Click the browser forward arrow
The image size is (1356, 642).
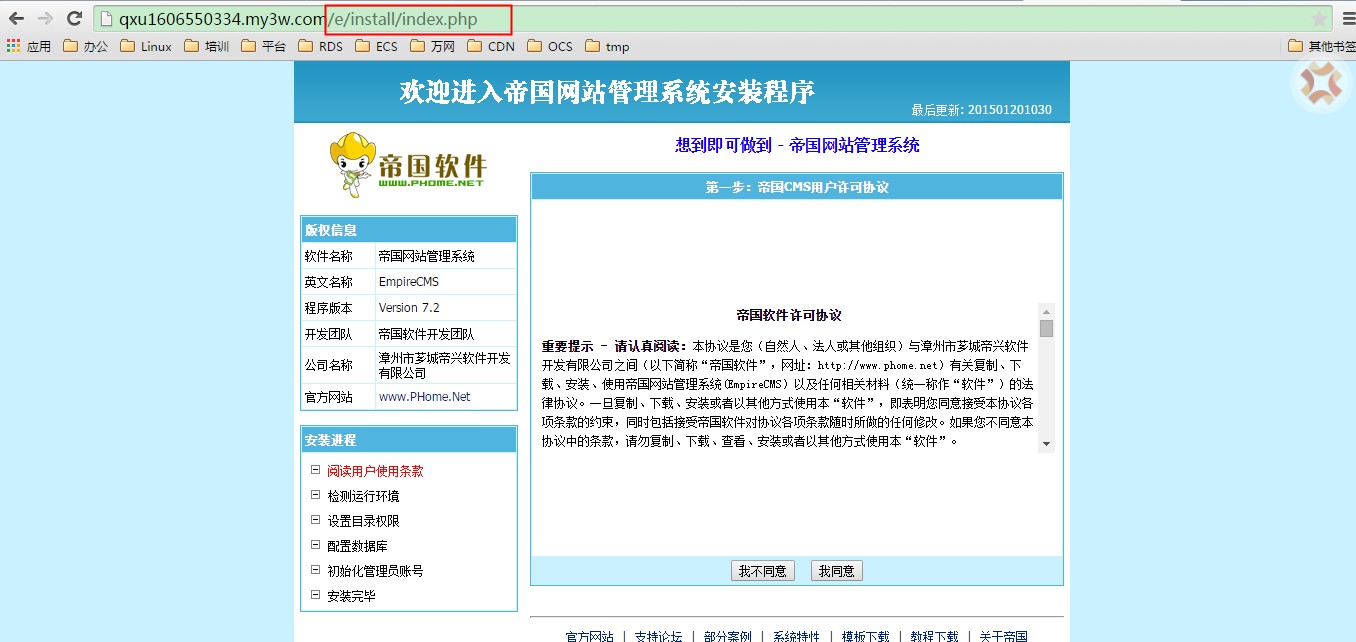pyautogui.click(x=45, y=19)
